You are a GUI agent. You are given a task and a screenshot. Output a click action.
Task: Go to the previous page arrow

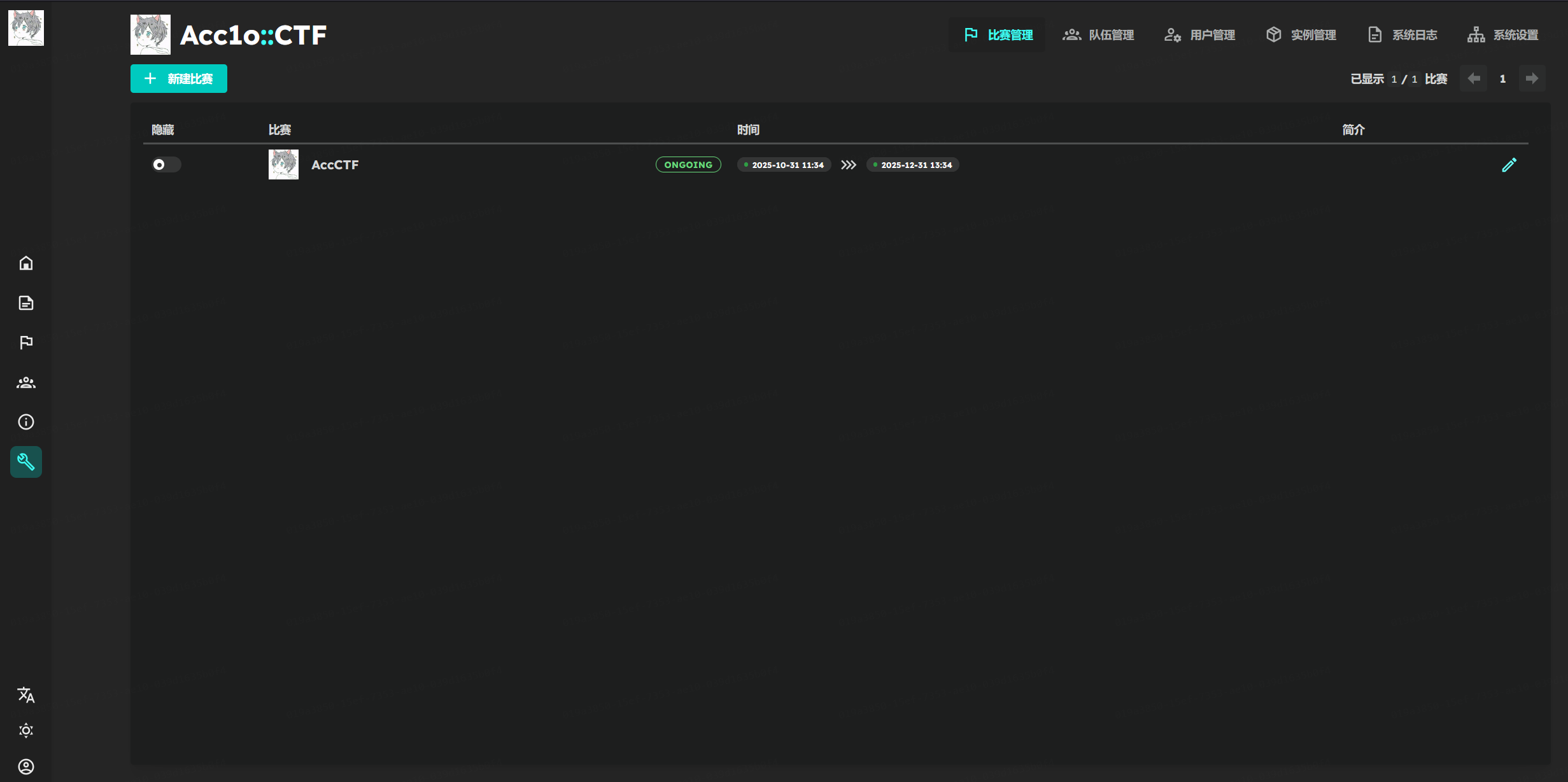click(x=1473, y=78)
